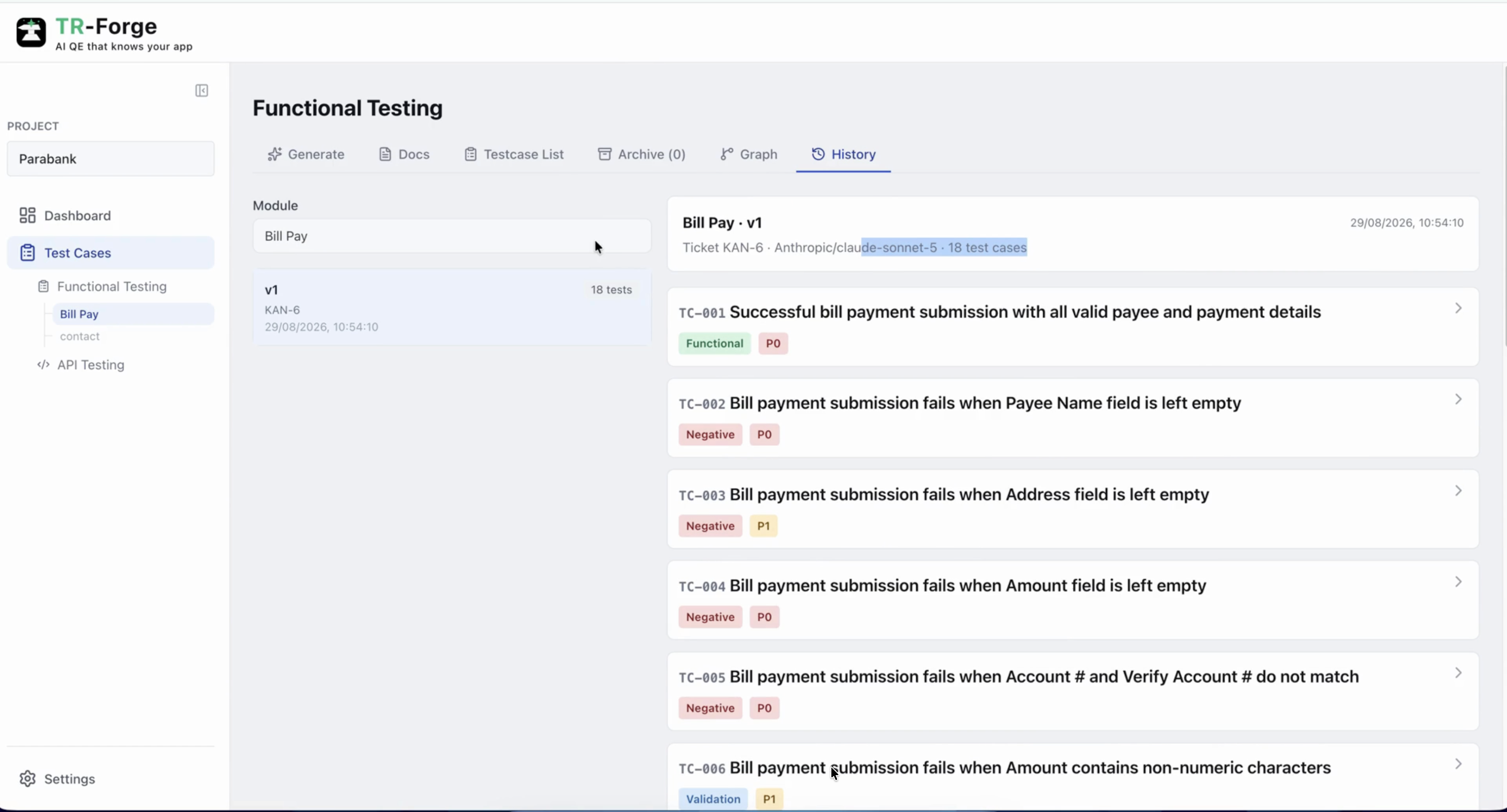Open TC-005 account mismatch test case
Screen dimensions: 1507x812
coord(1073,691)
